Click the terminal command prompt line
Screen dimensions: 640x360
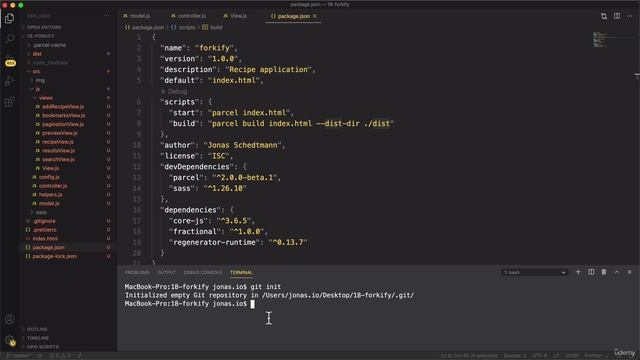tap(190, 304)
